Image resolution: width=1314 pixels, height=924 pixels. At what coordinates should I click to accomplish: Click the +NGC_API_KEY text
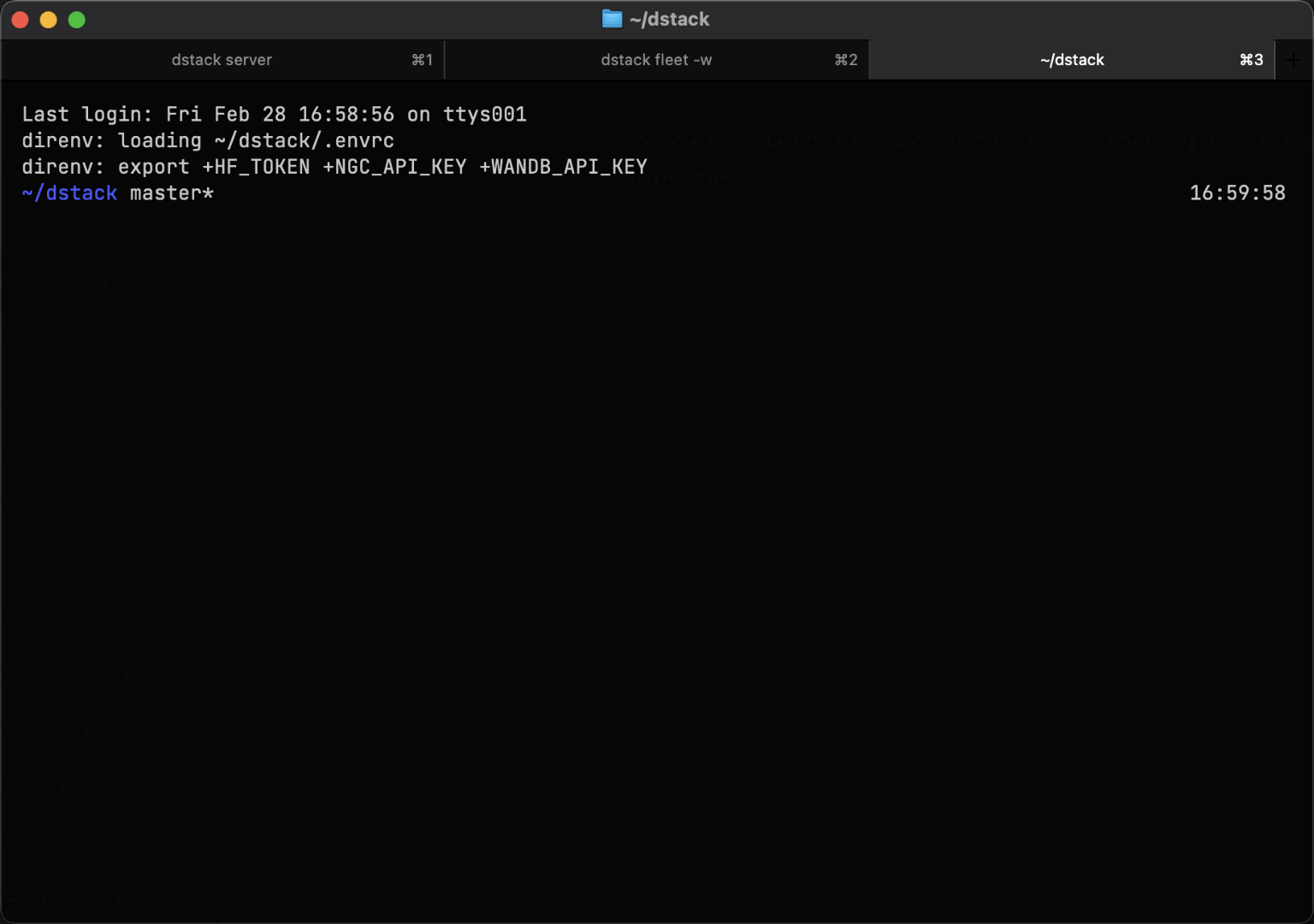(x=394, y=167)
